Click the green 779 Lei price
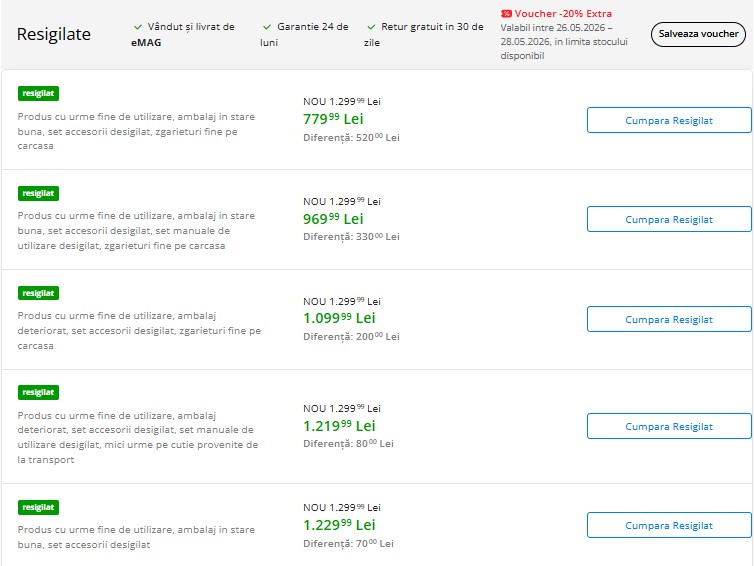Viewport: 754px width, 566px height. [333, 119]
